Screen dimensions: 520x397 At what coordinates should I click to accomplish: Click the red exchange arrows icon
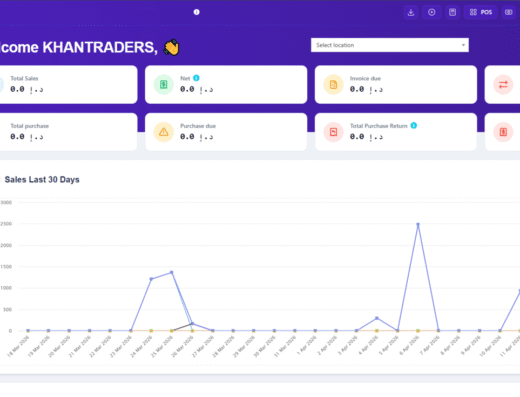pos(503,84)
